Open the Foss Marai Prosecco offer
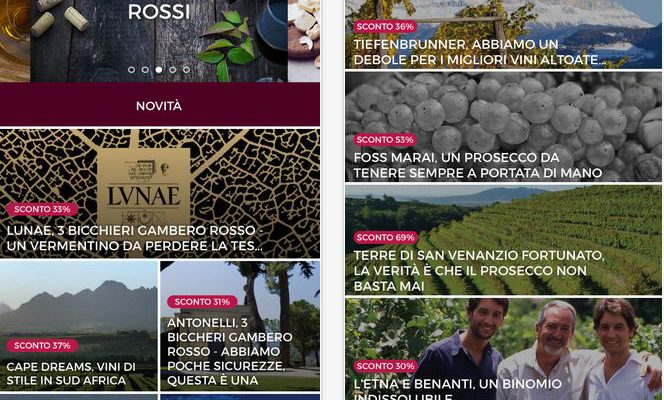Viewport: 664px width, 400px height. (503, 127)
